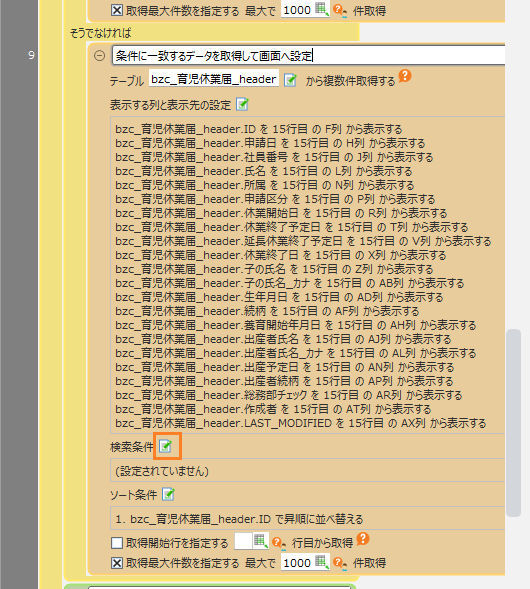Open help icon beside bottom 件取得

point(340,563)
